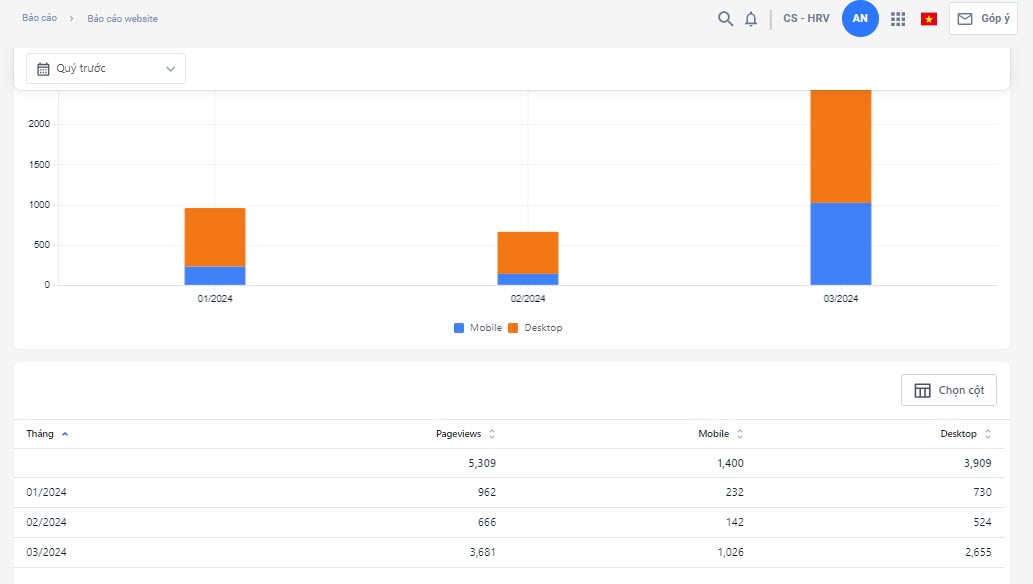Click the 03/2024 orange Desktop bar
1033x584 pixels.
point(840,146)
